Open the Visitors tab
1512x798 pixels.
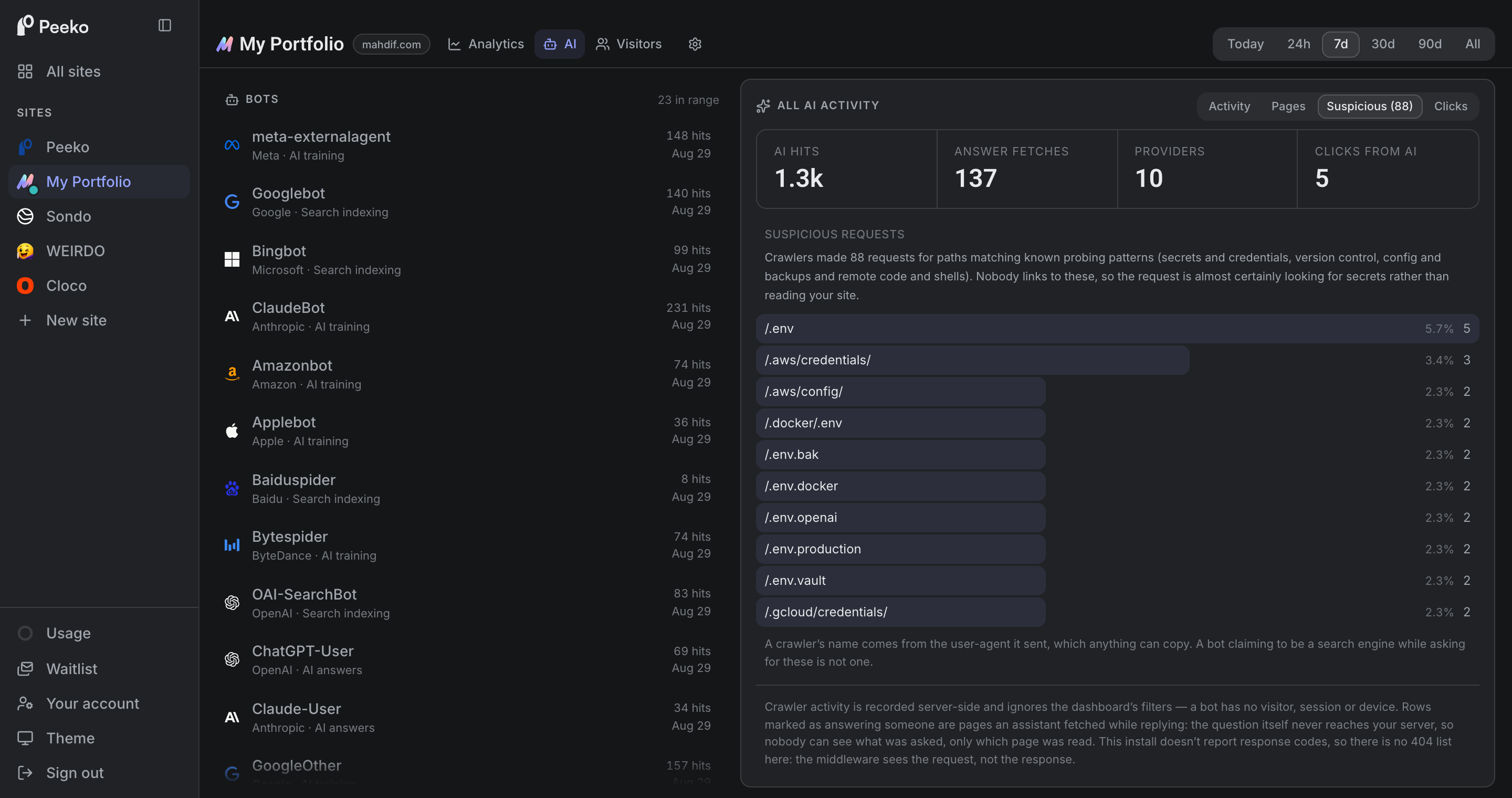(x=628, y=44)
